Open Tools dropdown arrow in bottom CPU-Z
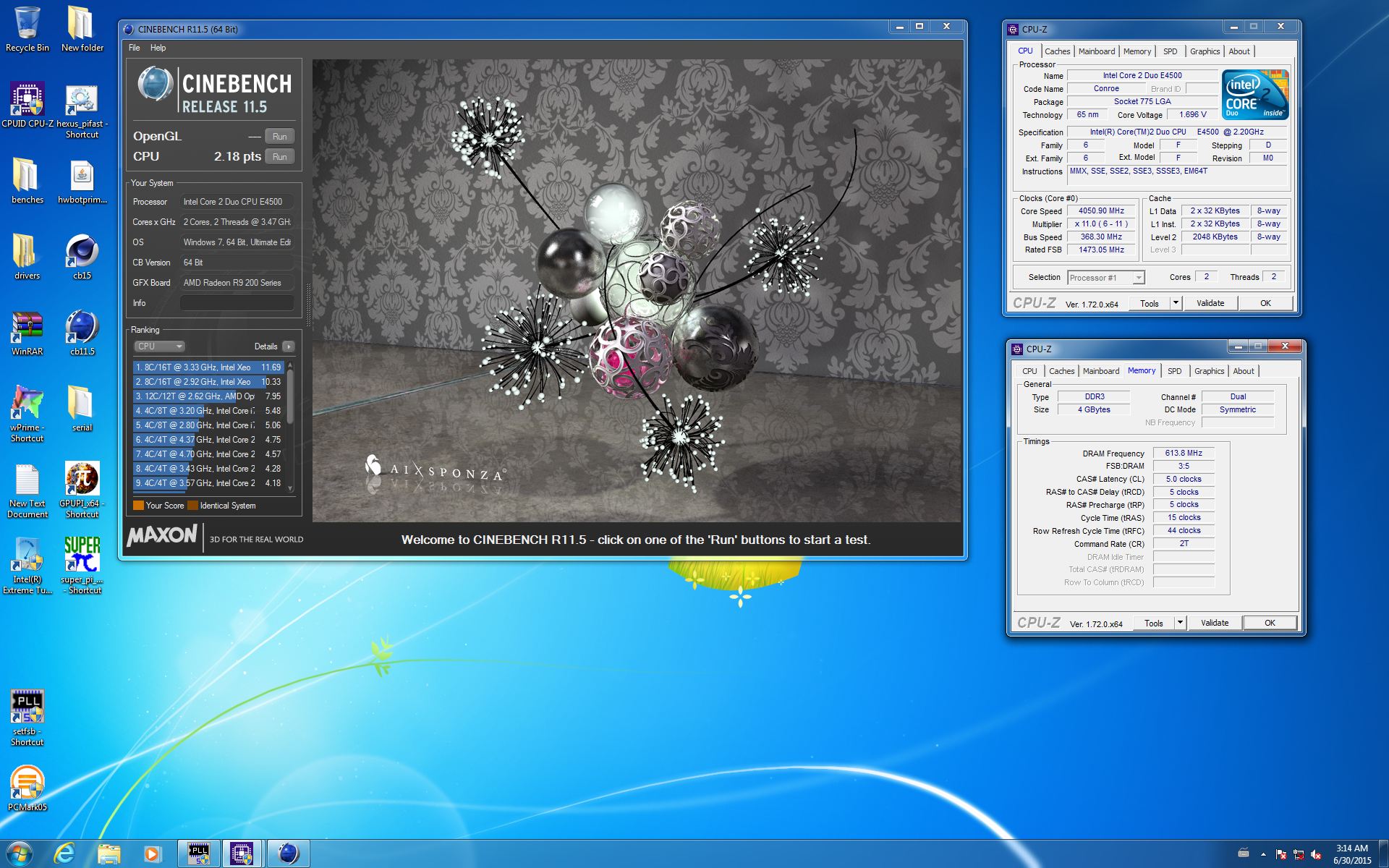 click(1180, 624)
